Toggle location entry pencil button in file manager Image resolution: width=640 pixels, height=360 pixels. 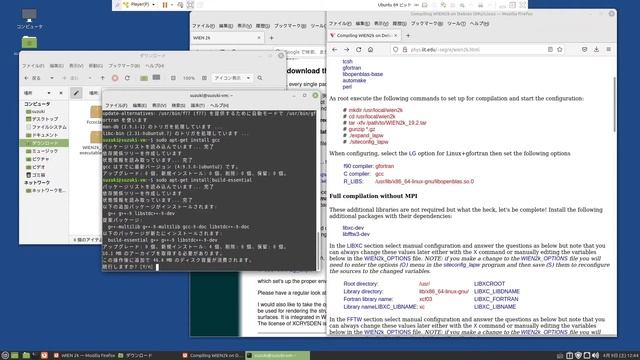76,93
